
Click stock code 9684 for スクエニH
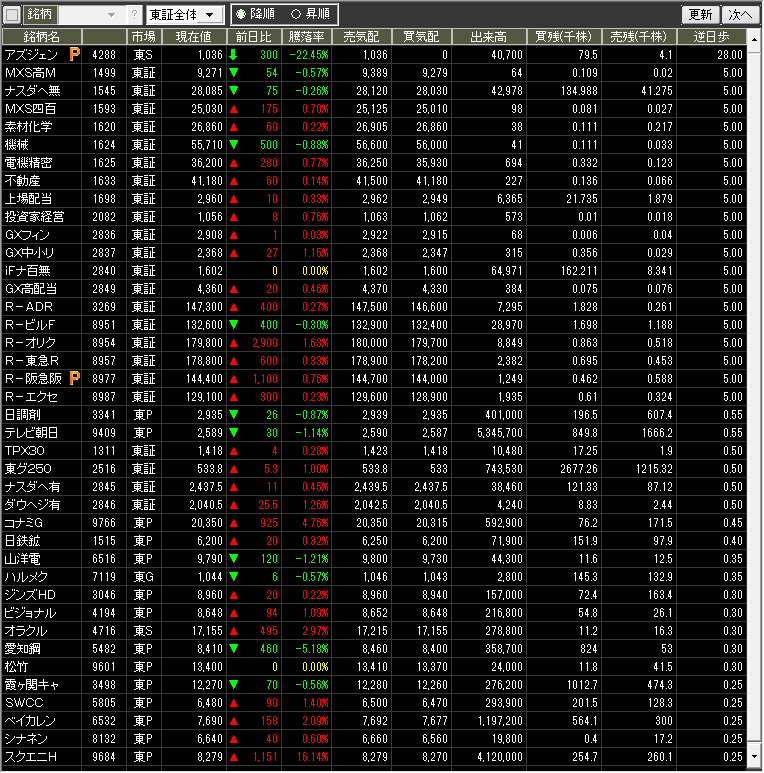pos(104,756)
